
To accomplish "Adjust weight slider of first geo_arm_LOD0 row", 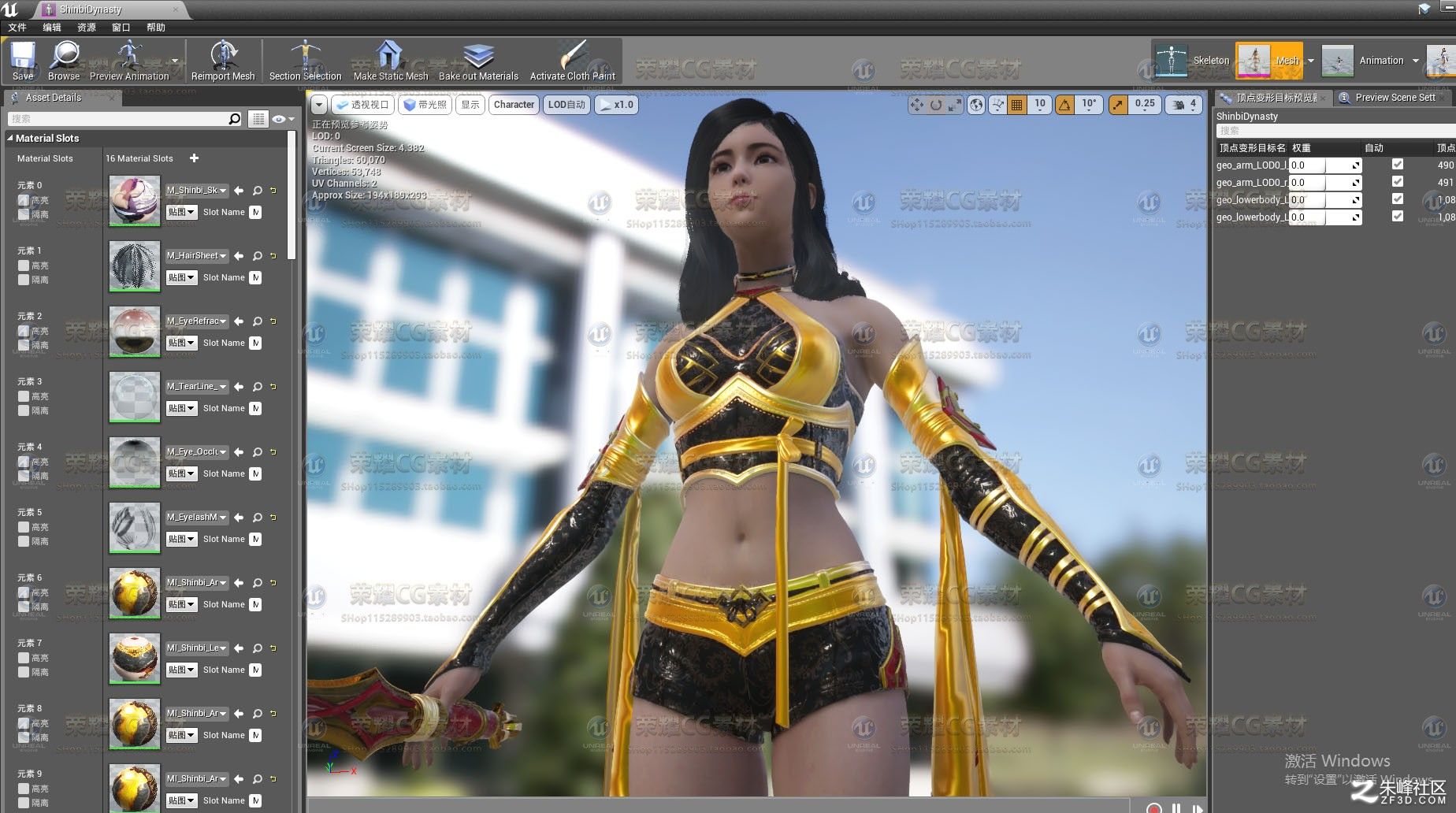I will [1324, 165].
